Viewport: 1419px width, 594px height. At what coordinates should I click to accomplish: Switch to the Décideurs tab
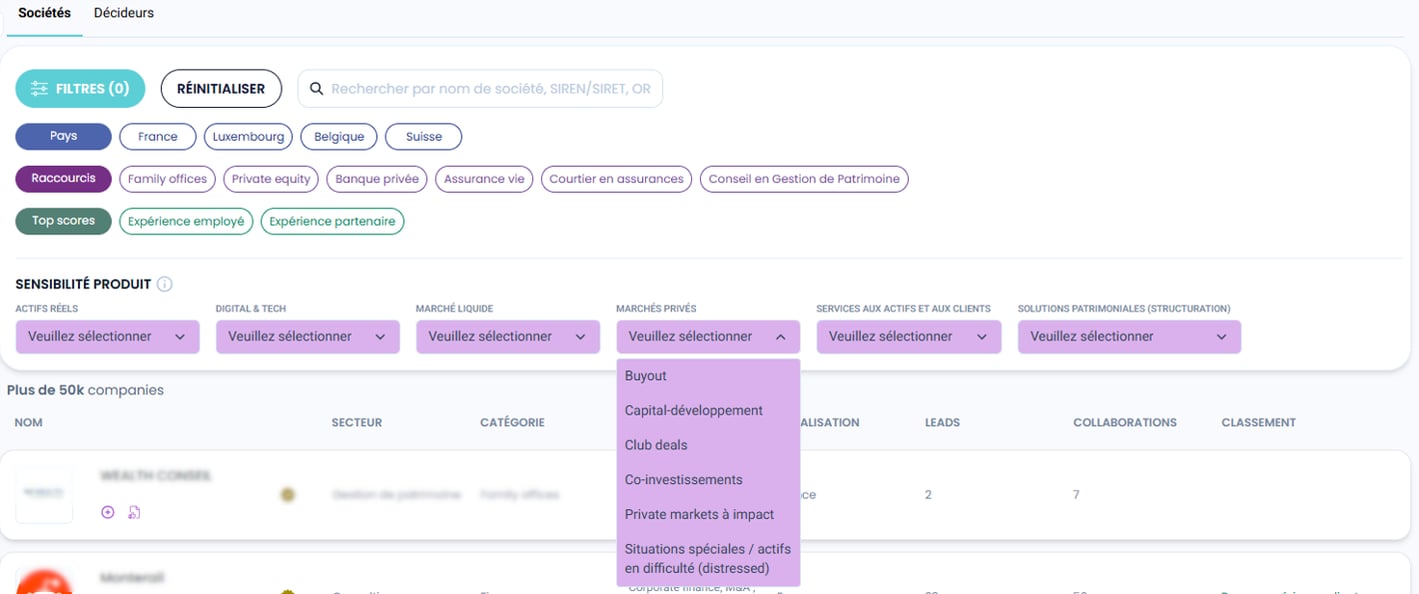[124, 13]
